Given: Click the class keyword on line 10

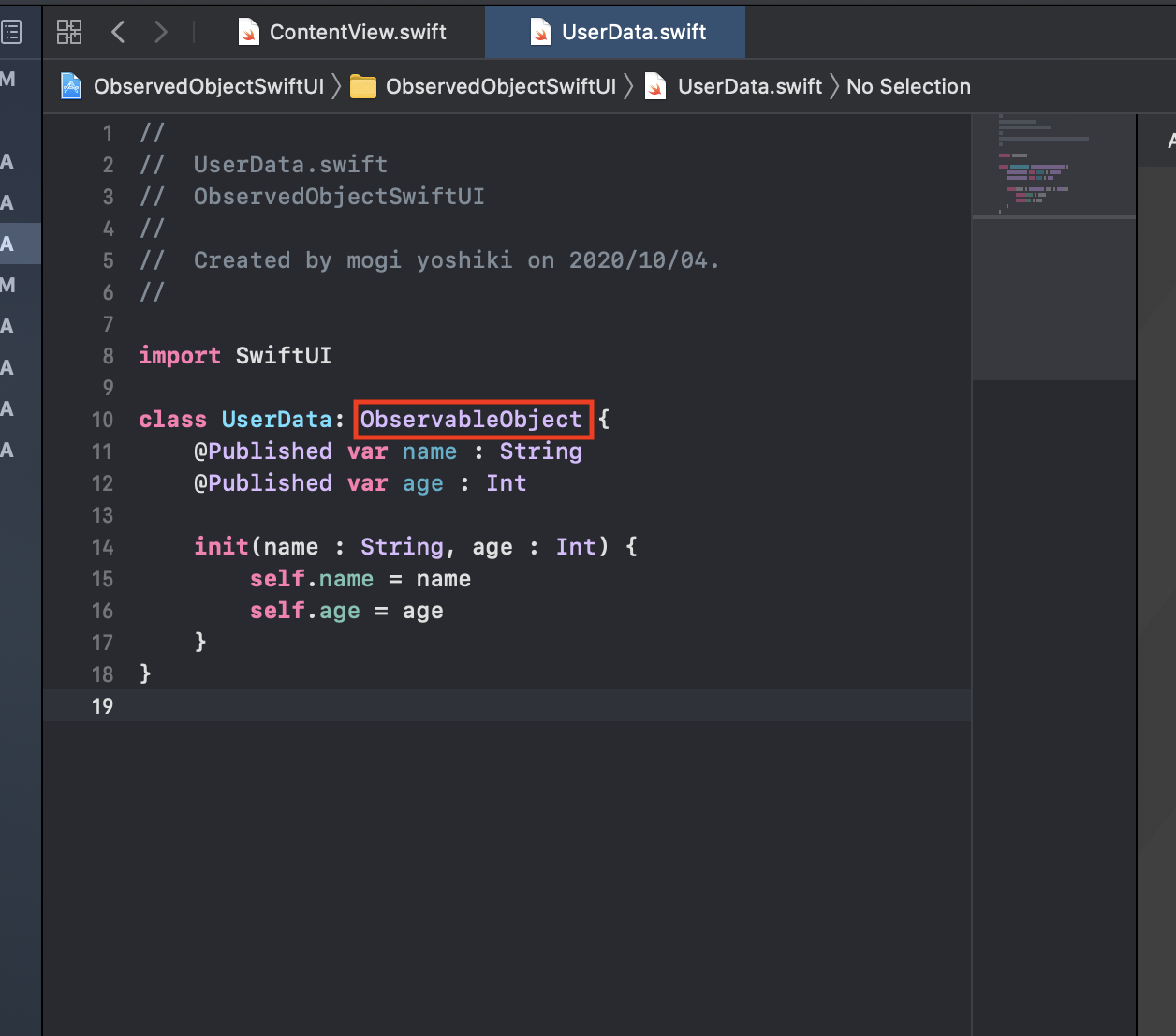Looking at the screenshot, I should coord(172,420).
